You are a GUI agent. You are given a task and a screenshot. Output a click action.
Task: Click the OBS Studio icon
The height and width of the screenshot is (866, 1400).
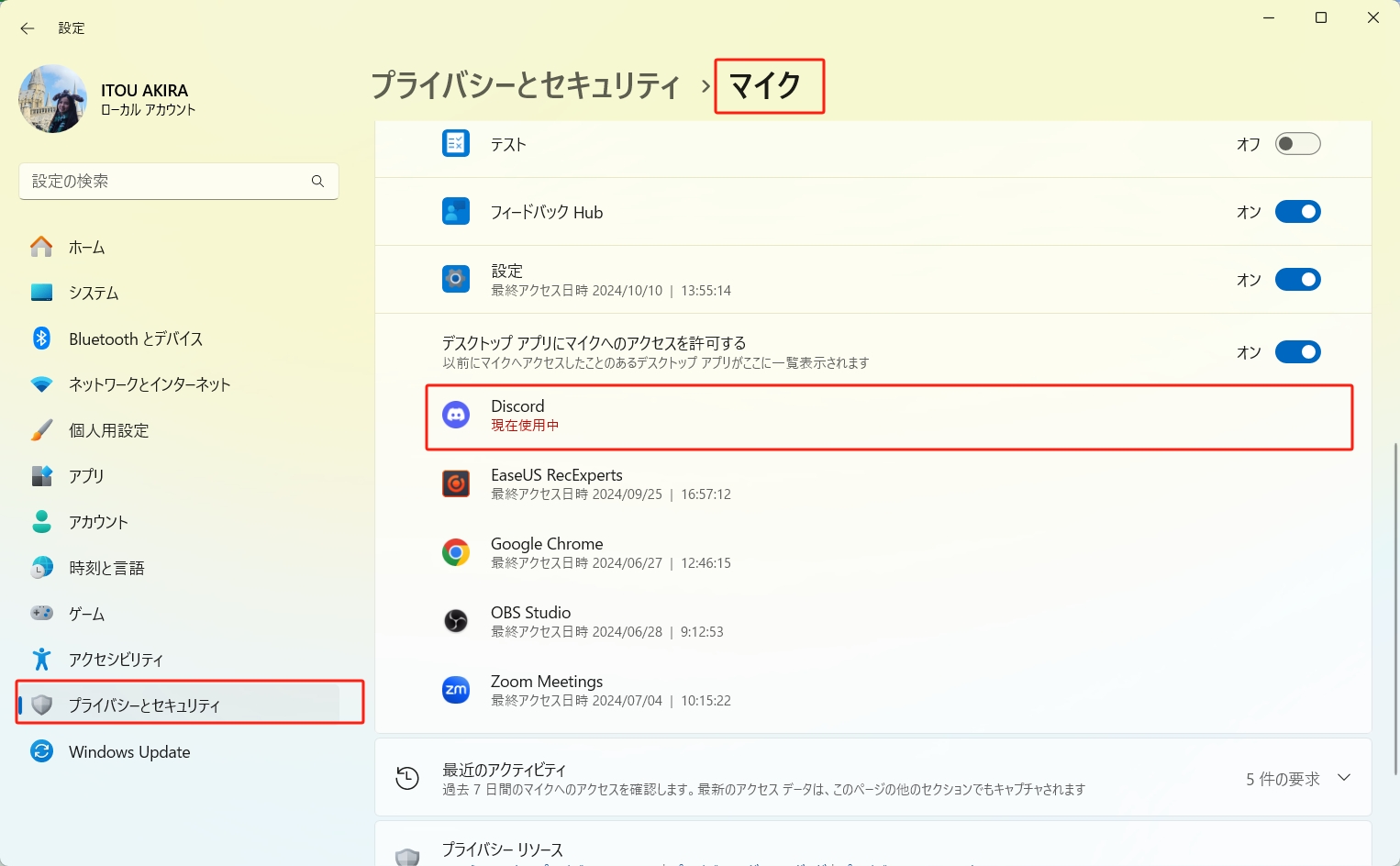pos(456,621)
